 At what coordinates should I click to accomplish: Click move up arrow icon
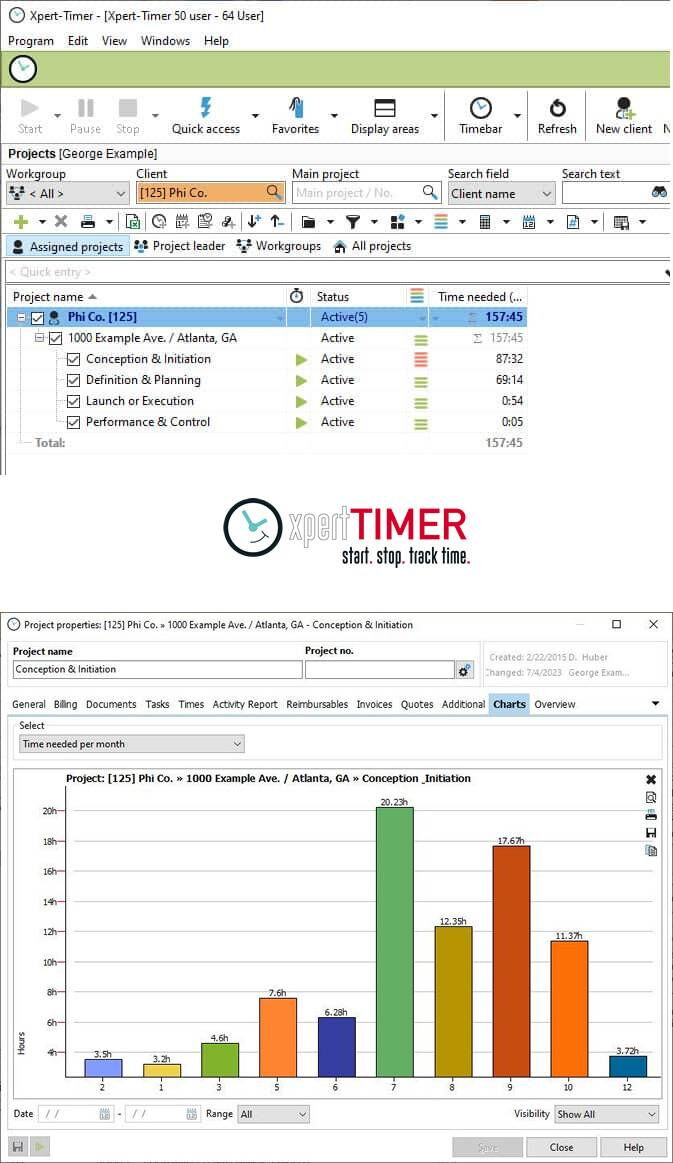[x=277, y=221]
